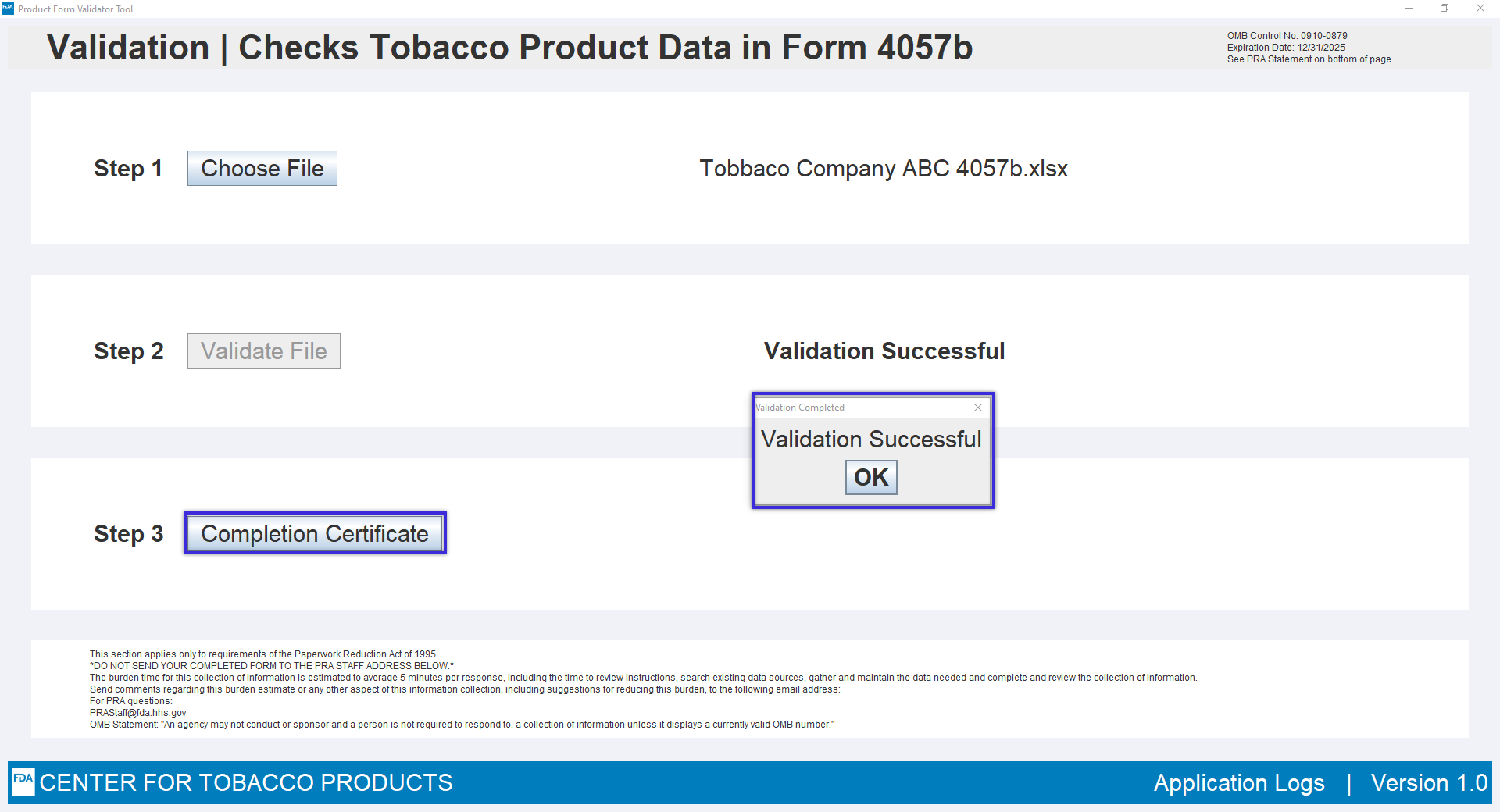Viewport: 1500px width, 812px height.
Task: Close the Validation Completed dialog with X
Action: tap(977, 408)
